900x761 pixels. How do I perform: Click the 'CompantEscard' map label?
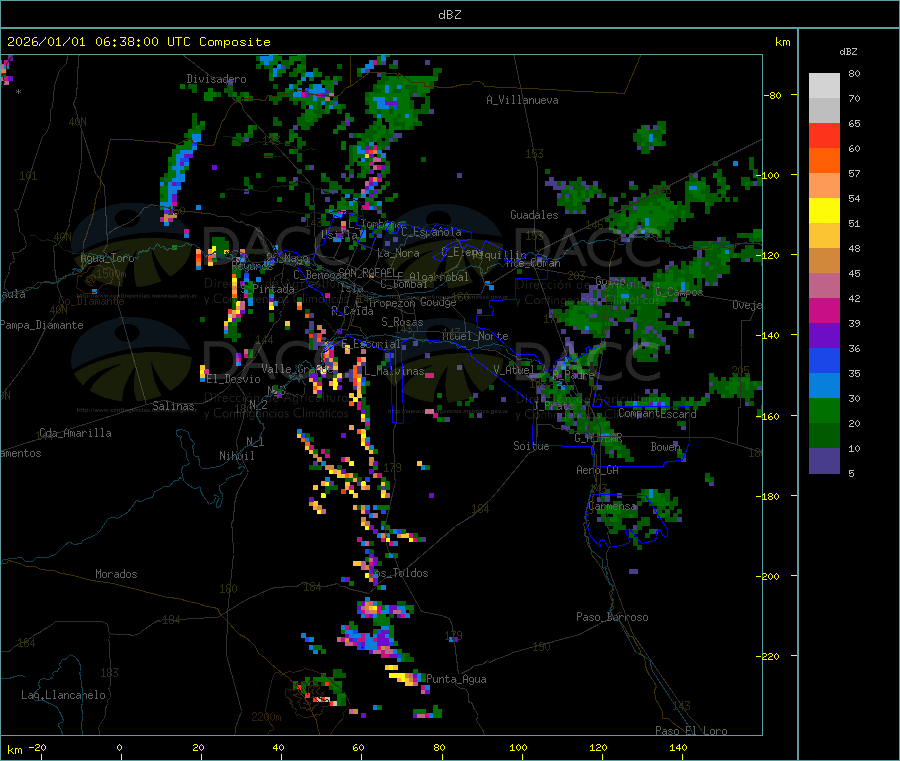tap(657, 413)
